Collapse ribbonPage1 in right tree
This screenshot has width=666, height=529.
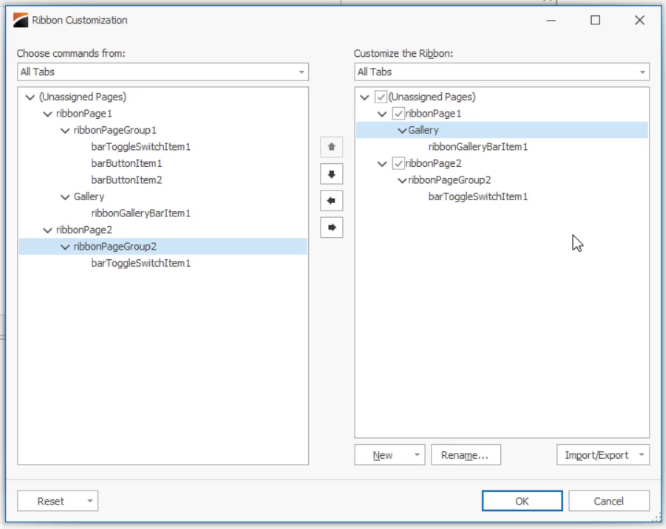382,114
